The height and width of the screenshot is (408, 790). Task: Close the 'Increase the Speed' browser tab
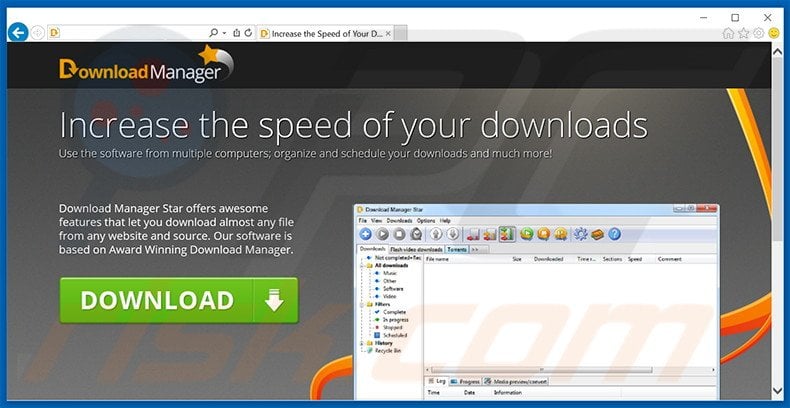388,34
